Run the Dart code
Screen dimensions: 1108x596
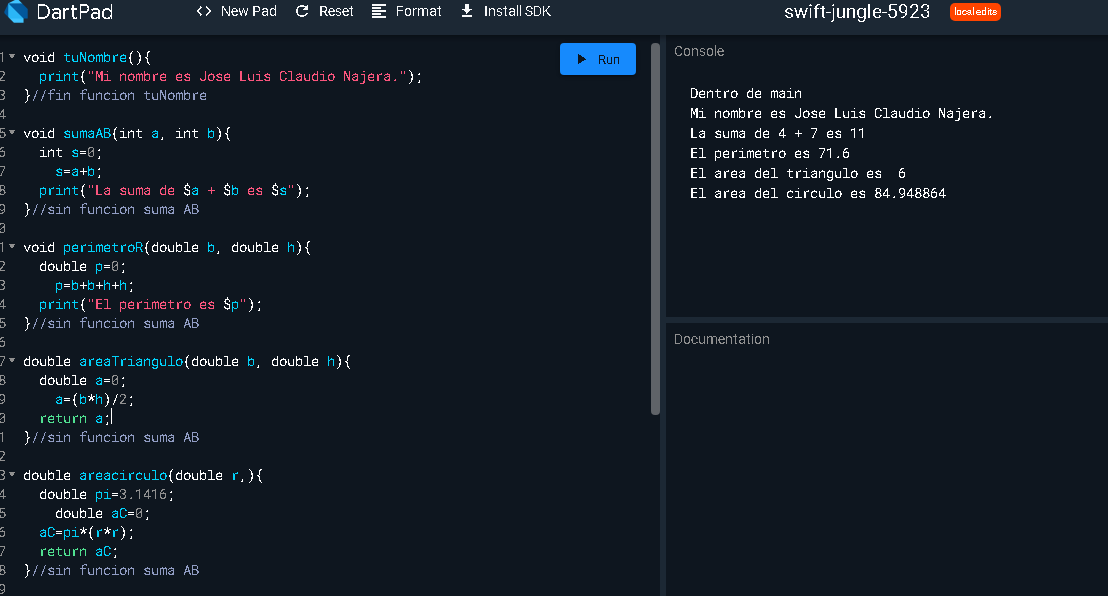[598, 59]
